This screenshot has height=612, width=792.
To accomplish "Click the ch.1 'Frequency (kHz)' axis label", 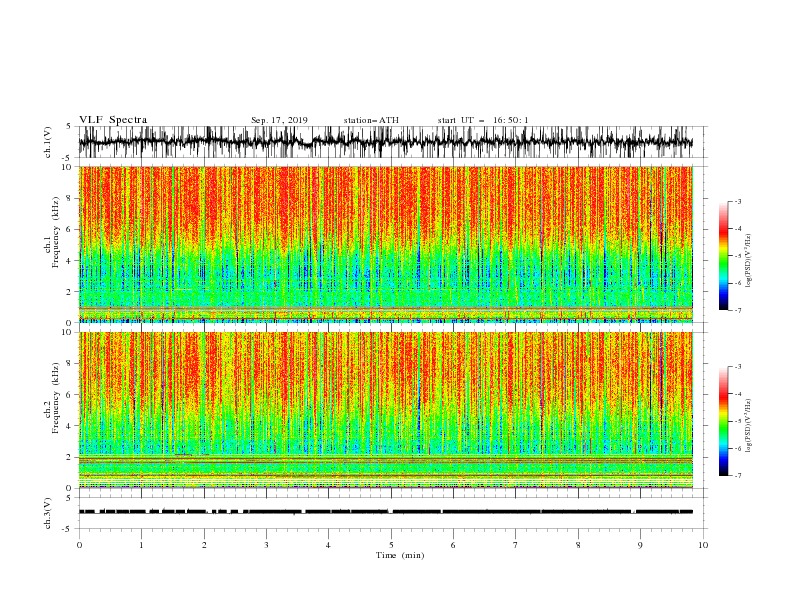I will tap(56, 232).
